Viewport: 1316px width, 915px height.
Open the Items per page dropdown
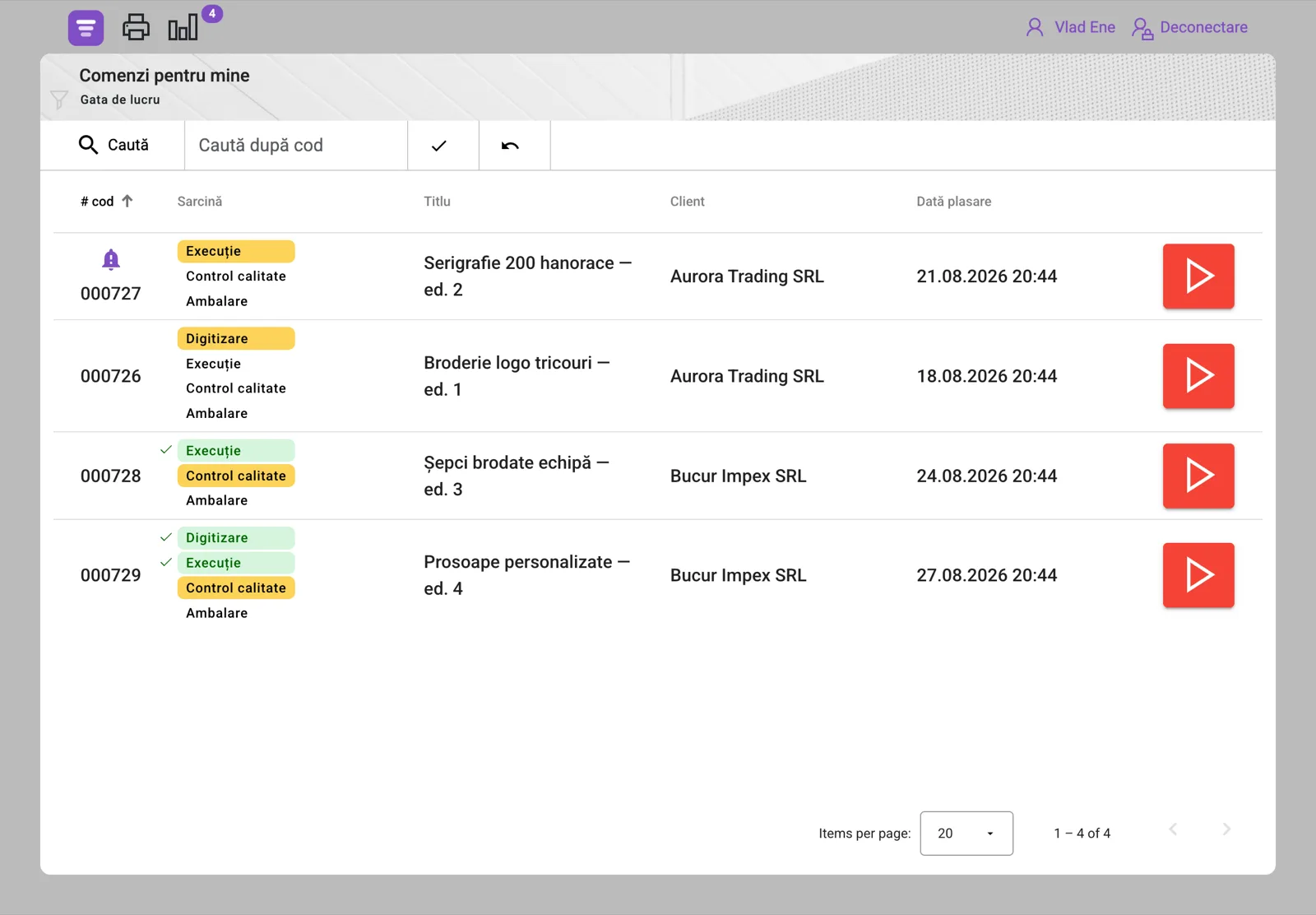(966, 834)
